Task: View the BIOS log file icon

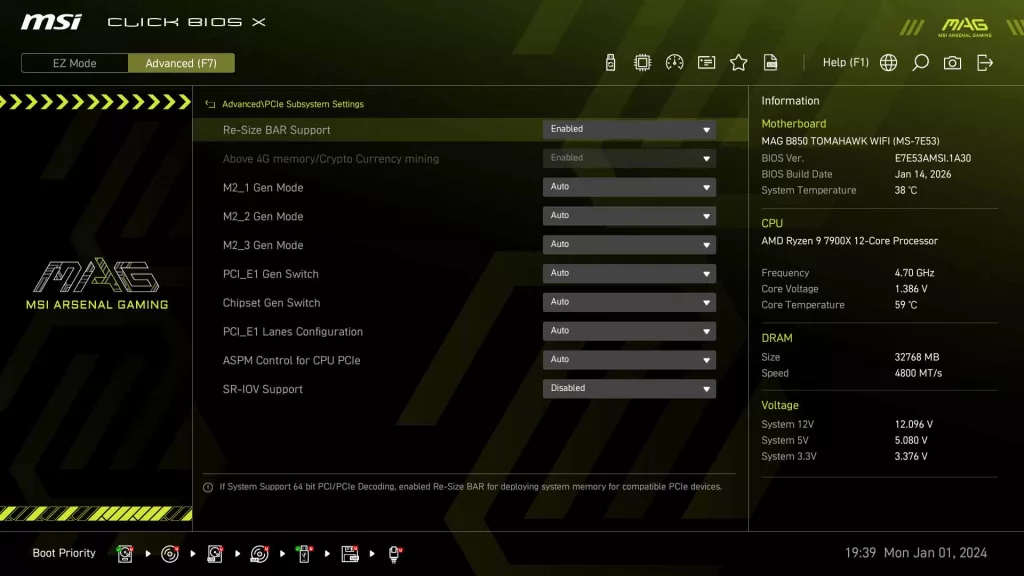Action: click(x=770, y=62)
